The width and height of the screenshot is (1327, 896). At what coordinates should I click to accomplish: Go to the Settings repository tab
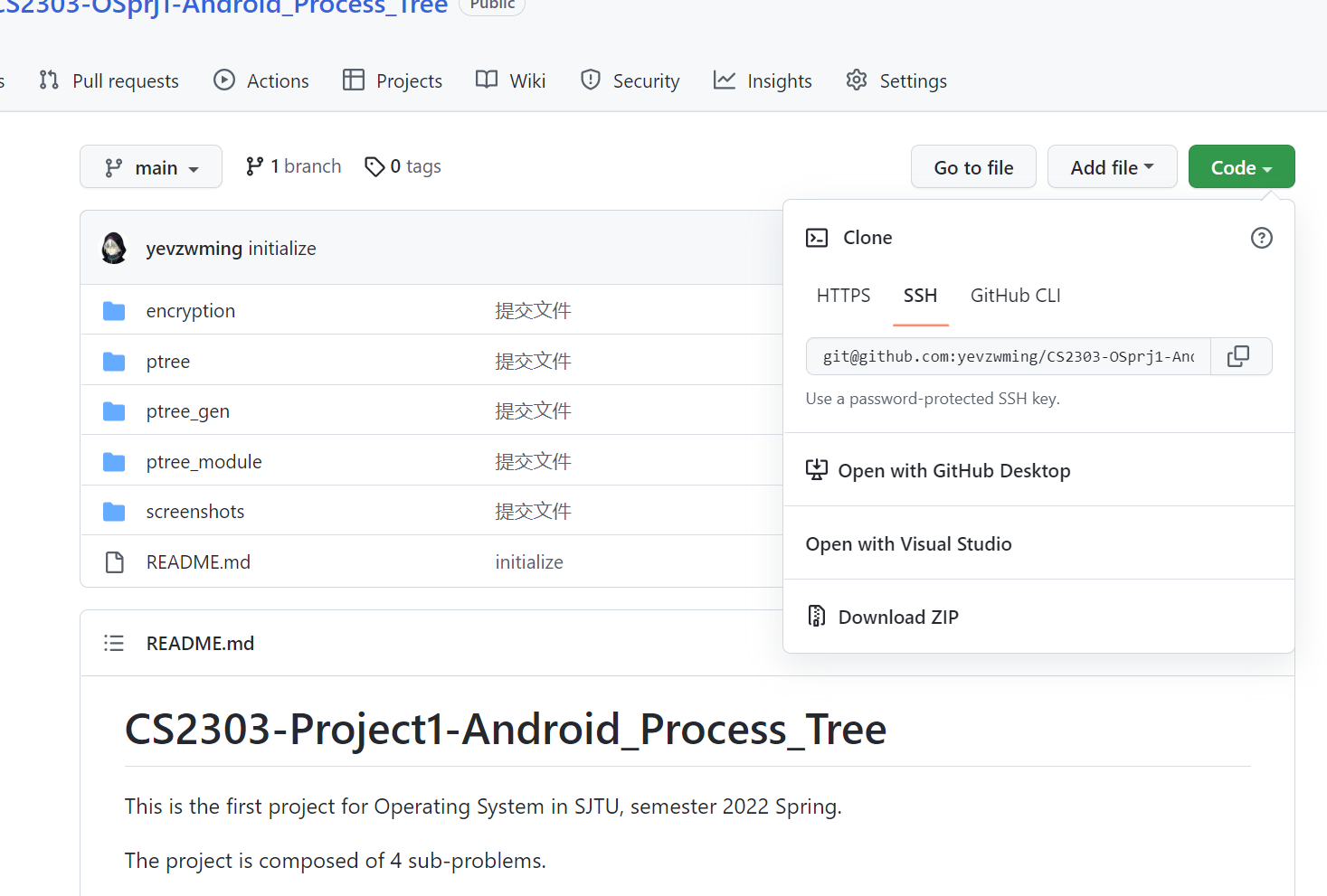click(x=896, y=80)
